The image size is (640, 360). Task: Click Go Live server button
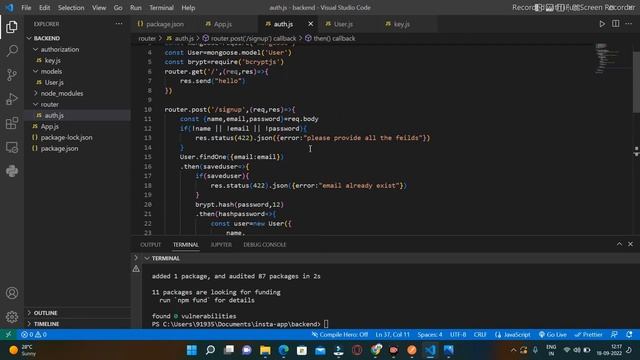(x=553, y=334)
